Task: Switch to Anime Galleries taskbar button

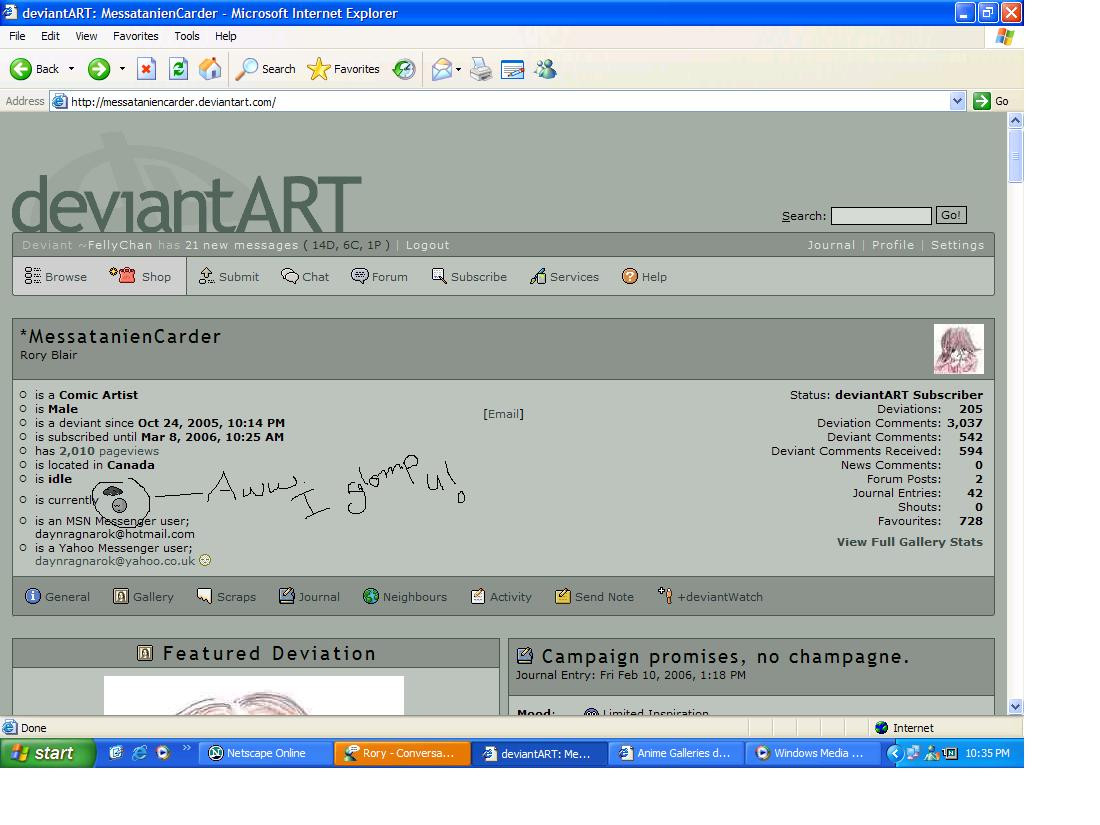Action: point(675,753)
